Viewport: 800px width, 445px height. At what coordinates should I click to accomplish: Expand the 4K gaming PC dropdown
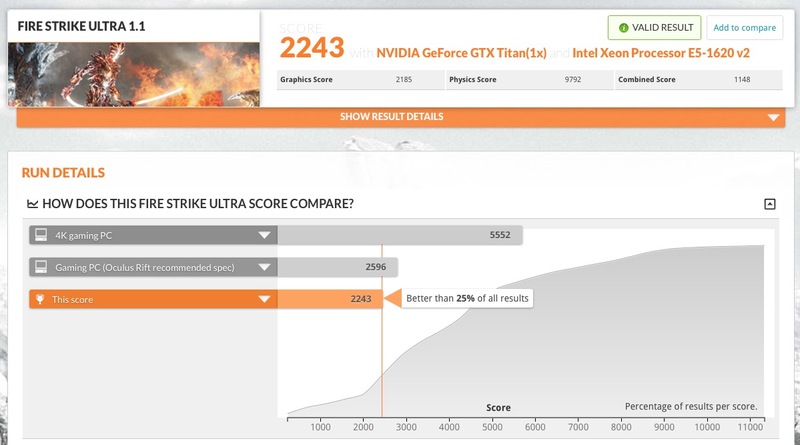[264, 235]
